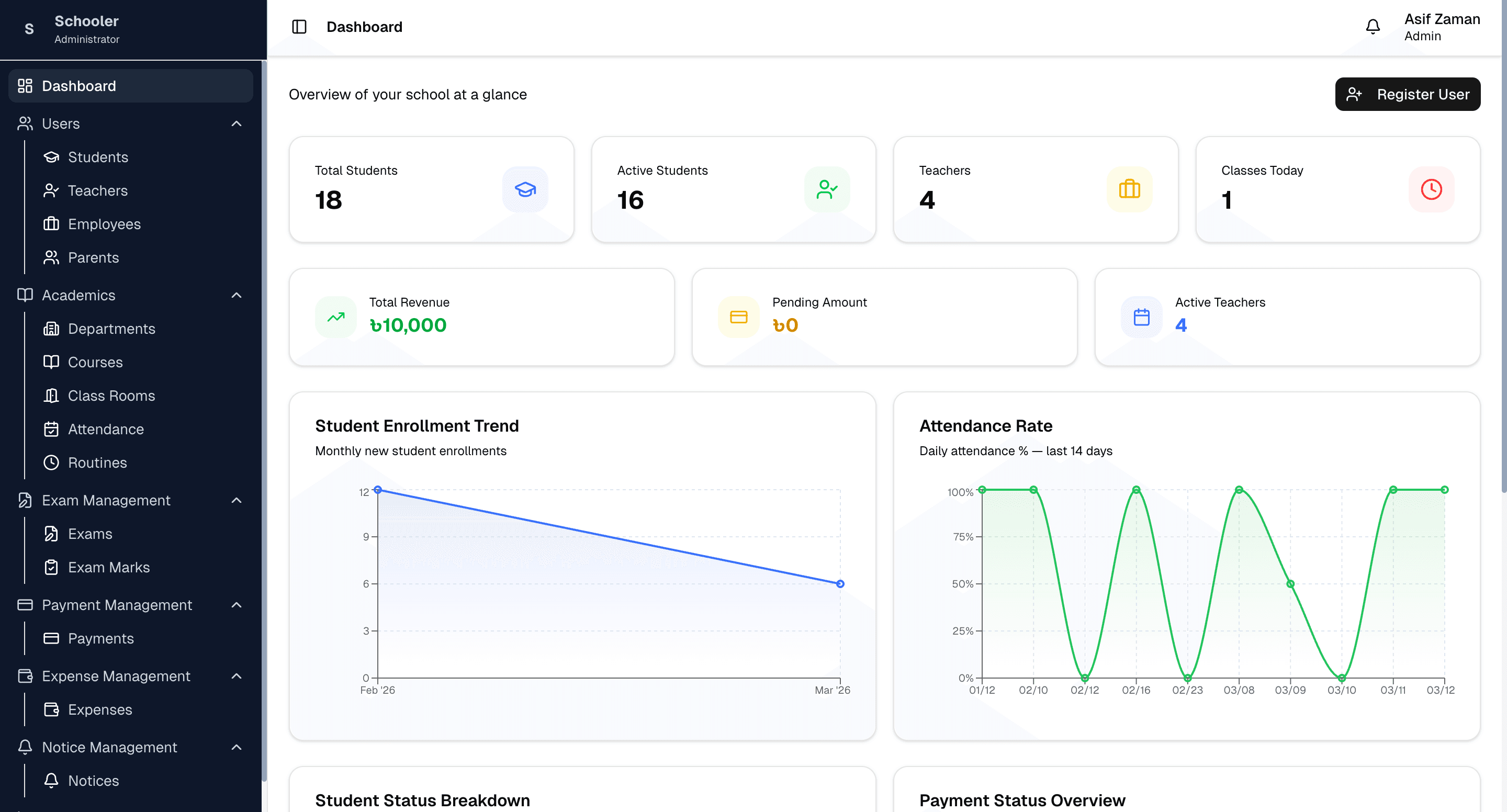The image size is (1507, 812).
Task: Click the Routines clock icon
Action: [x=51, y=462]
